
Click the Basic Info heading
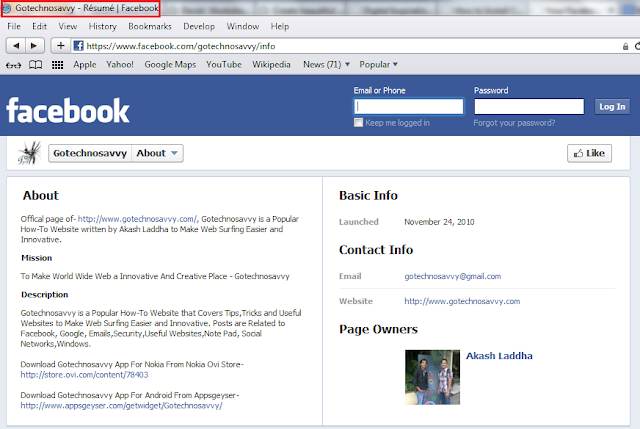tap(368, 196)
